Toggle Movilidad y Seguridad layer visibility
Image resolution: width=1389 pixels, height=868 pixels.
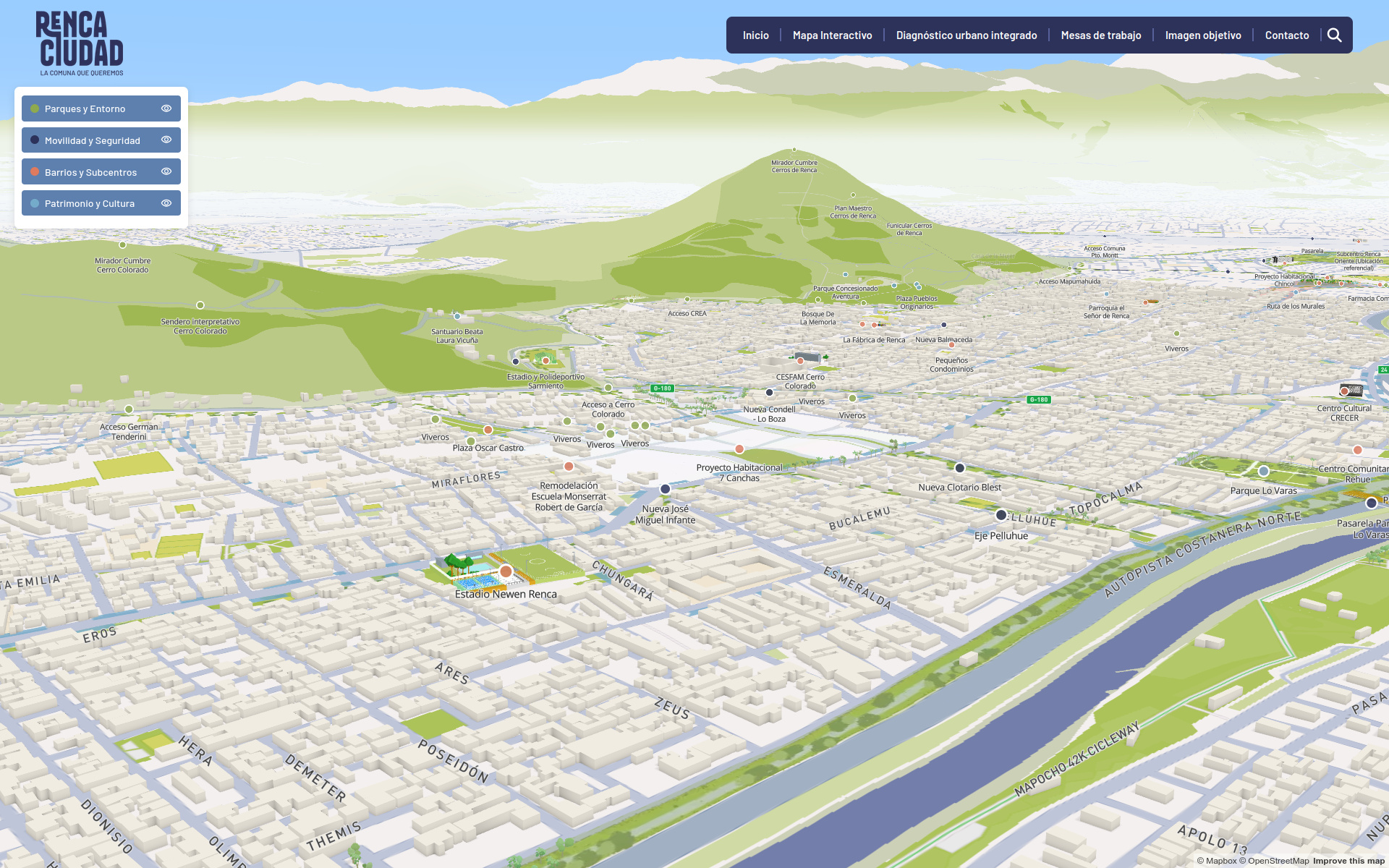click(x=166, y=140)
